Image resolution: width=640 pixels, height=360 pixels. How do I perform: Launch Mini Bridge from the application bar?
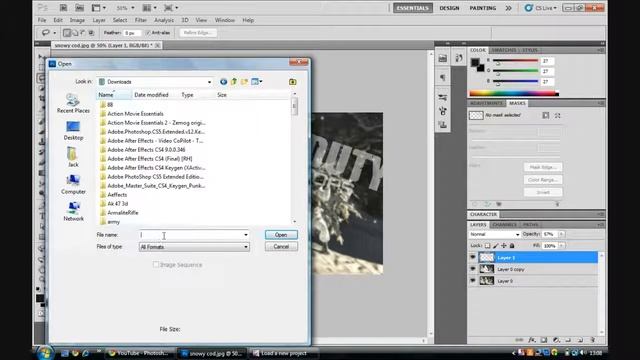80,8
